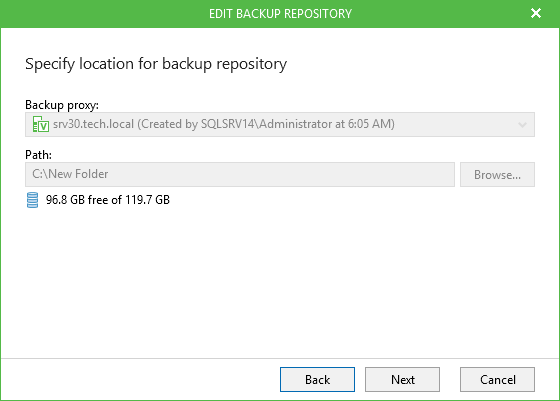Screen dimensions: 560x401
Task: Click the EDIT BACKUP REPOSITORY title bar
Action: 280,14
